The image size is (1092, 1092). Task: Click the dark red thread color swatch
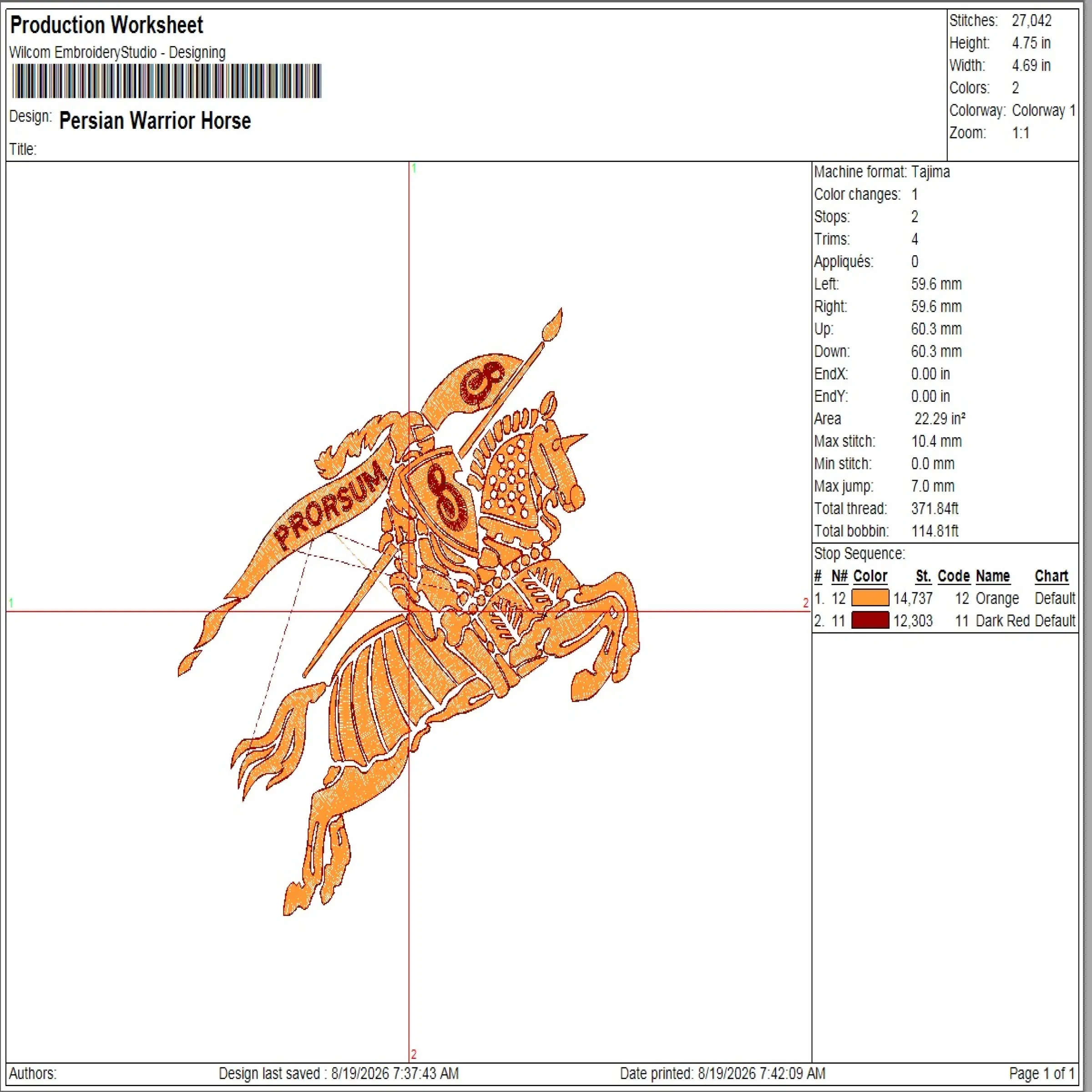(870, 621)
